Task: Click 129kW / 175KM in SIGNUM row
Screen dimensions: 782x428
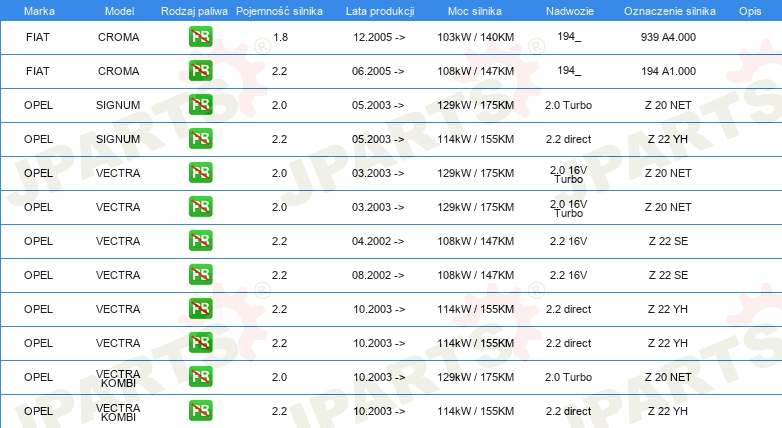Action: (x=475, y=105)
